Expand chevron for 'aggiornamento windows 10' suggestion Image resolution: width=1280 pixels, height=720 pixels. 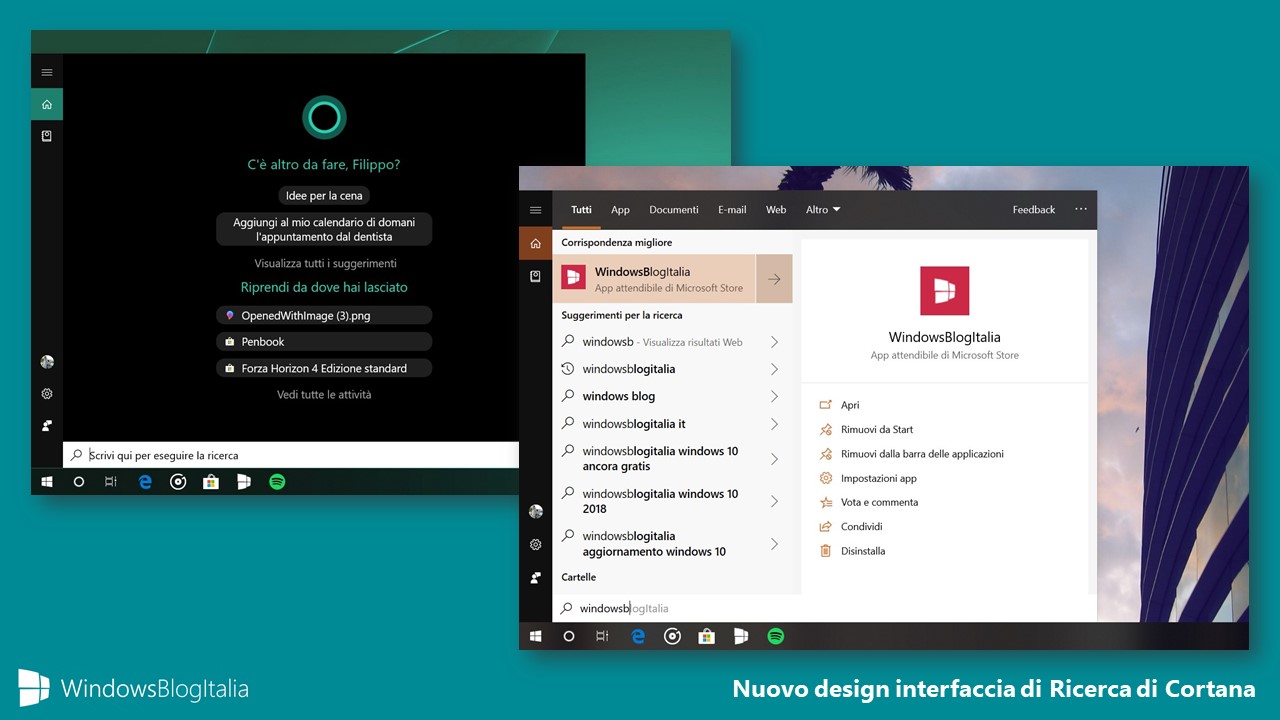pyautogui.click(x=775, y=544)
